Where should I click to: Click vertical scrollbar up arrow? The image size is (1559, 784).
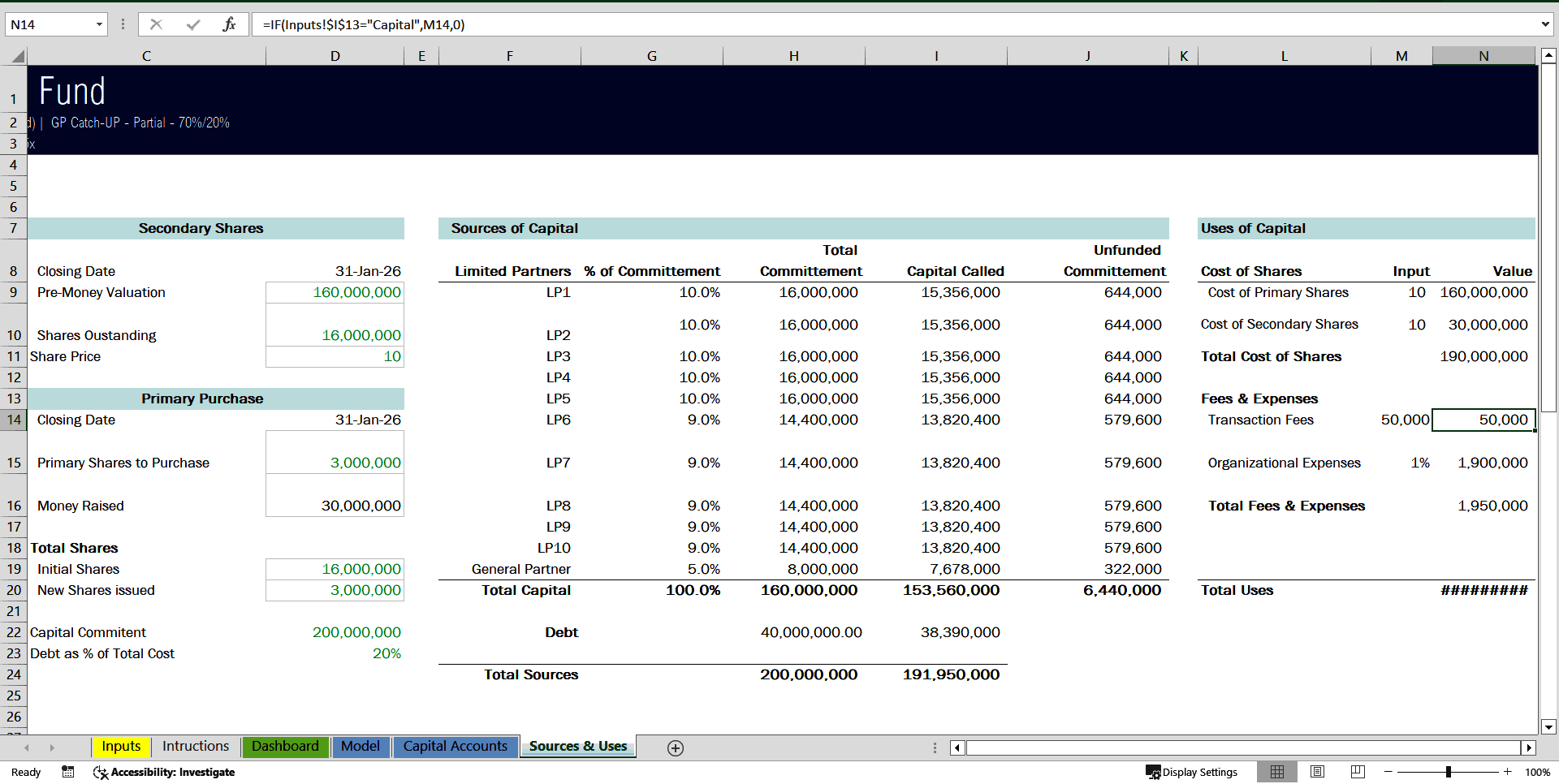coord(1548,56)
